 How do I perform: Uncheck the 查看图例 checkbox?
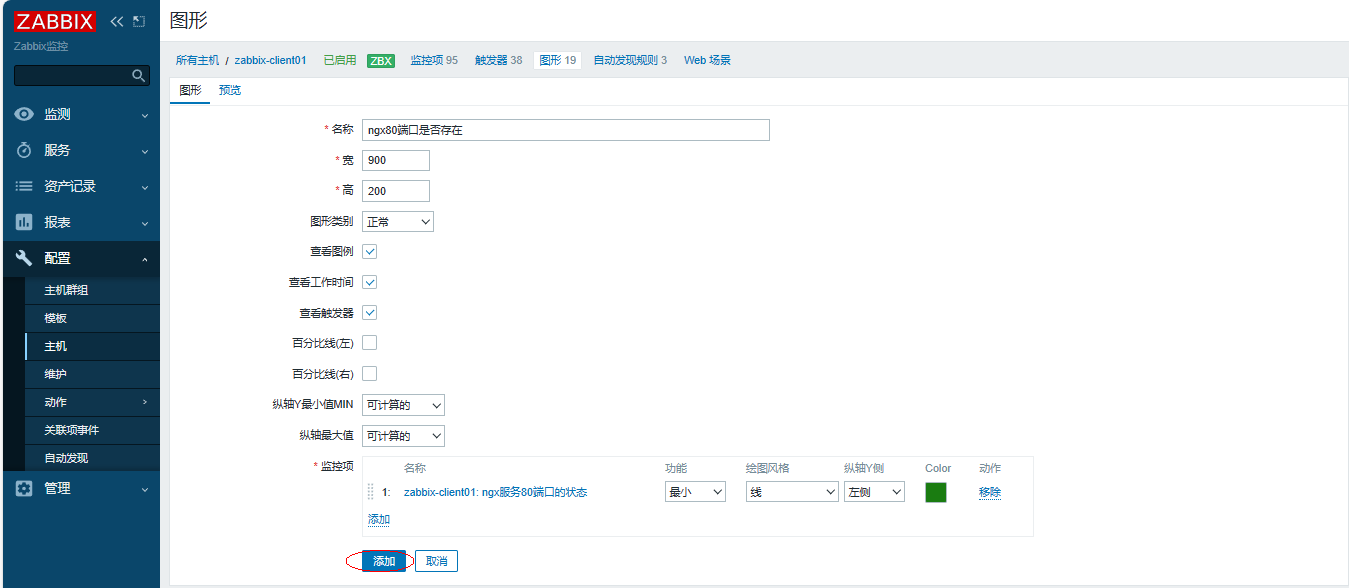(x=369, y=252)
